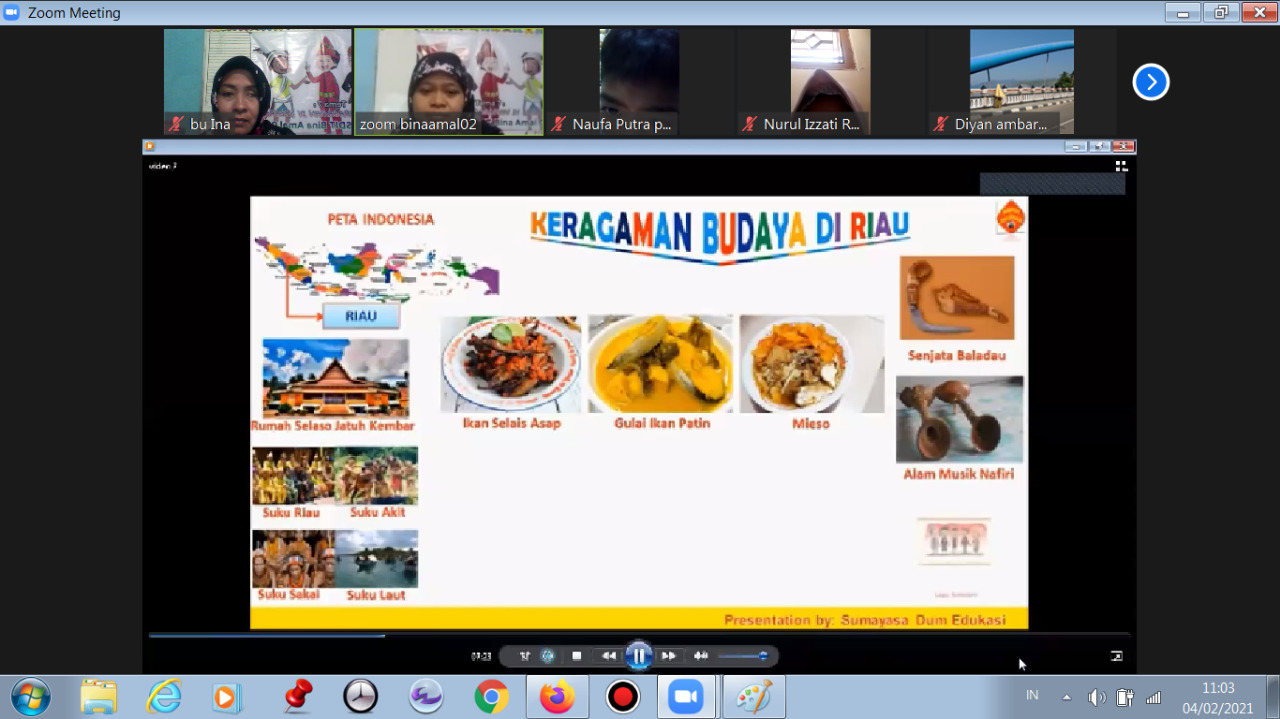Select bu Ina participant video thumbnail
Viewport: 1280px width, 719px height.
tap(257, 82)
